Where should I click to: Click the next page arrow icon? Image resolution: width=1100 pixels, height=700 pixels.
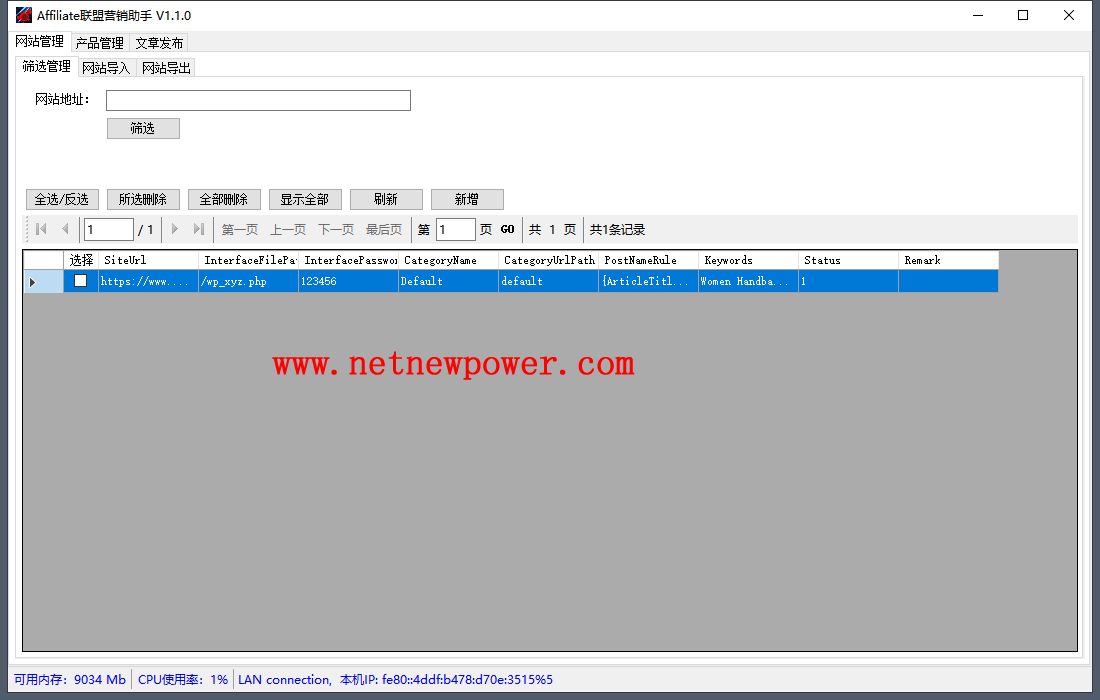tap(175, 229)
